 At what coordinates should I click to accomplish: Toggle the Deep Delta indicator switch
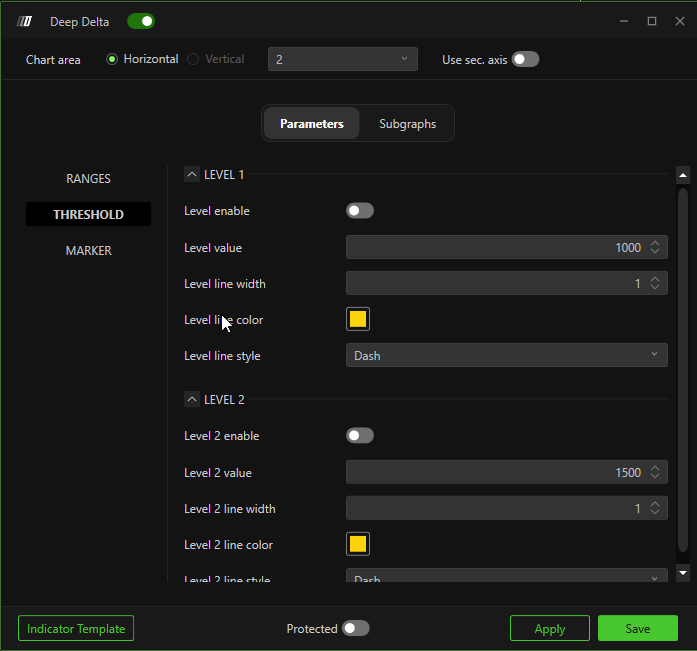[141, 21]
